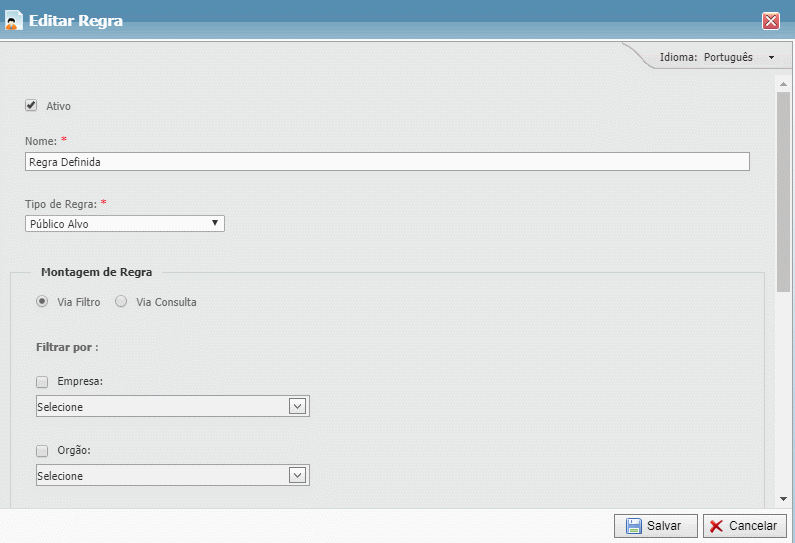Screen dimensions: 795x543
Task: Expand the Tipo de Regra dropdown
Action: point(125,224)
